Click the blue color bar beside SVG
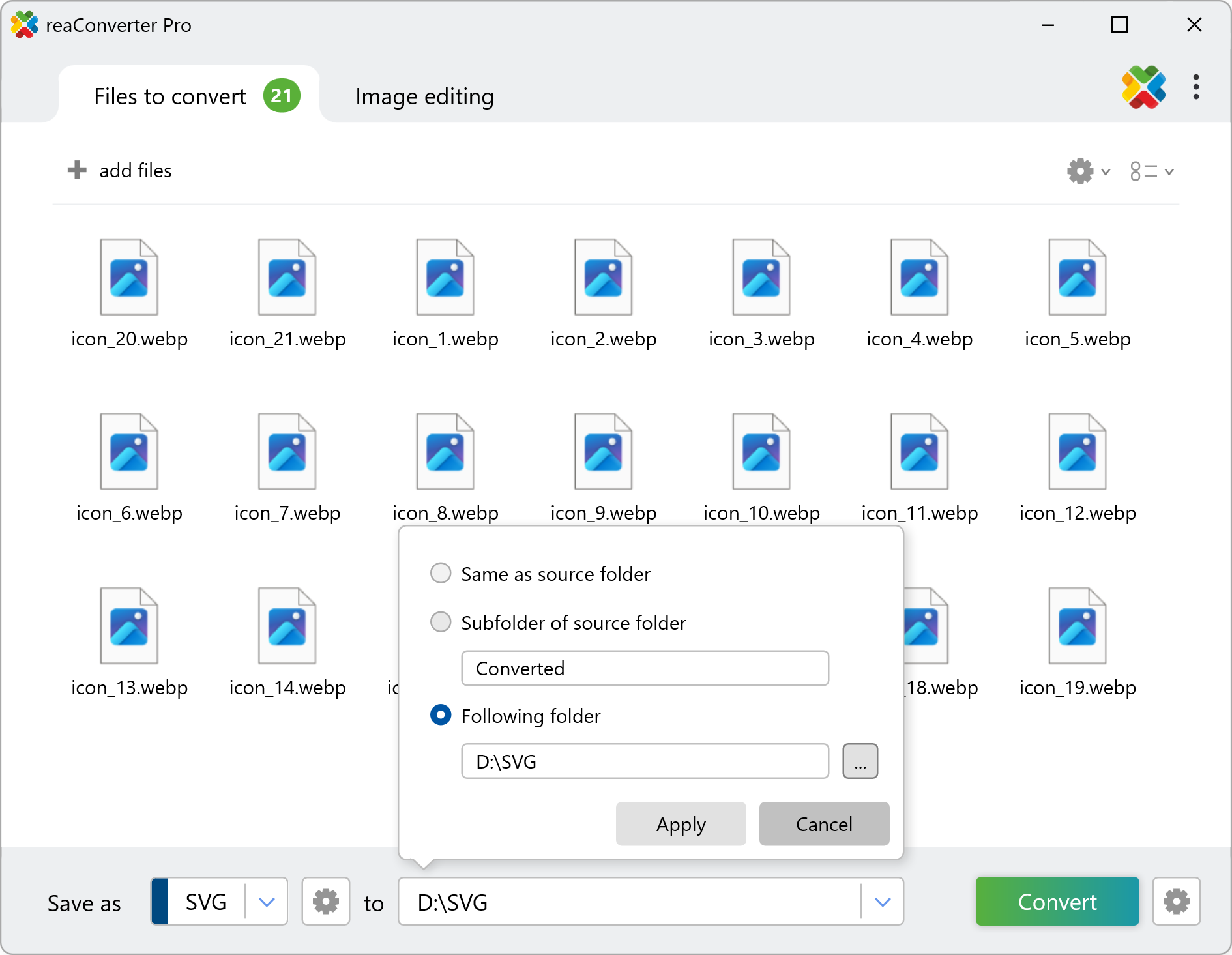 tap(160, 902)
